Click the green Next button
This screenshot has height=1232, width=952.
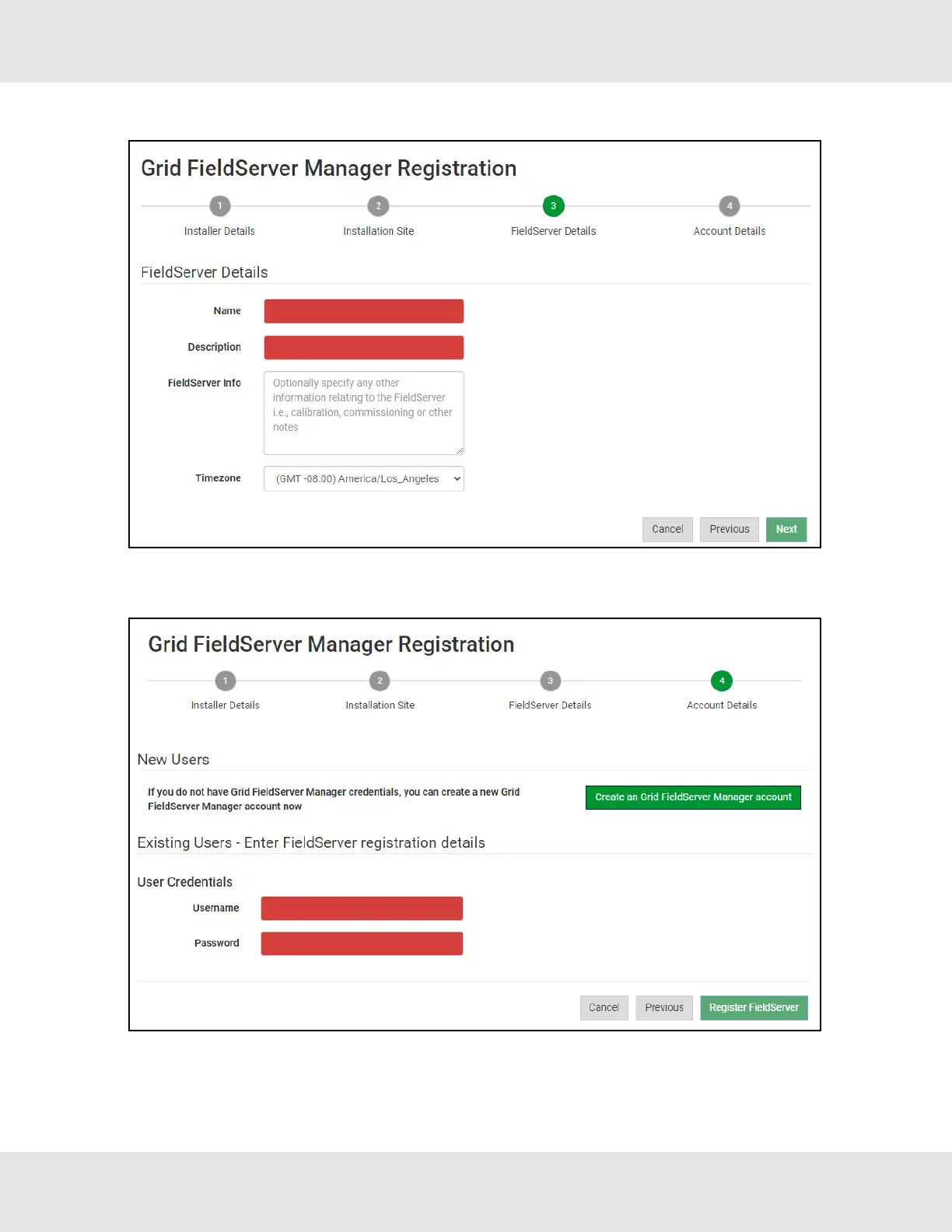point(786,530)
